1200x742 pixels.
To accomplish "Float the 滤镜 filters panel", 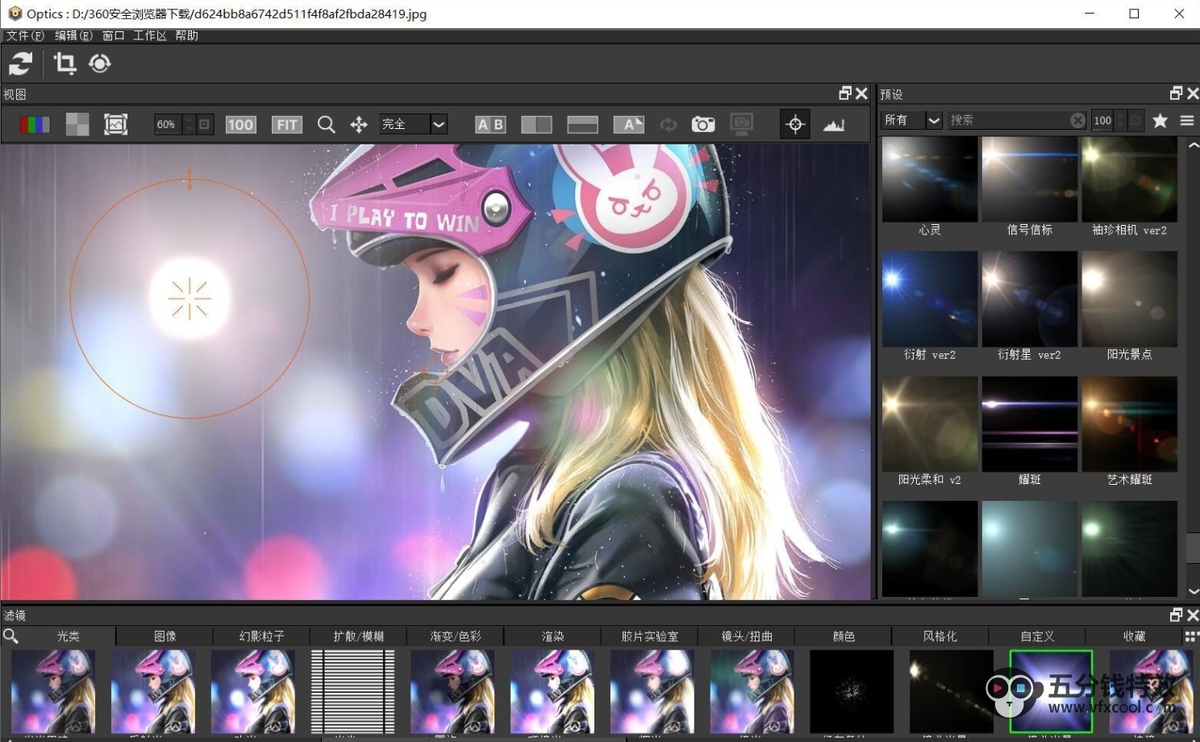I will [1176, 615].
